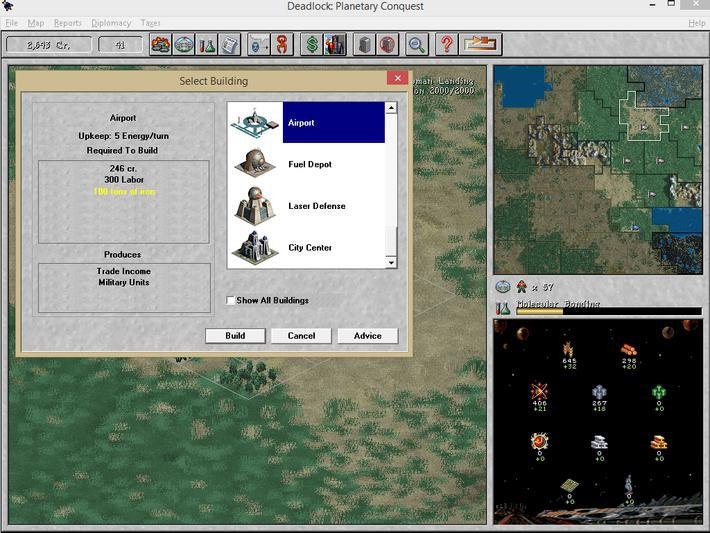Click the magnifying glass zoom icon

(417, 44)
